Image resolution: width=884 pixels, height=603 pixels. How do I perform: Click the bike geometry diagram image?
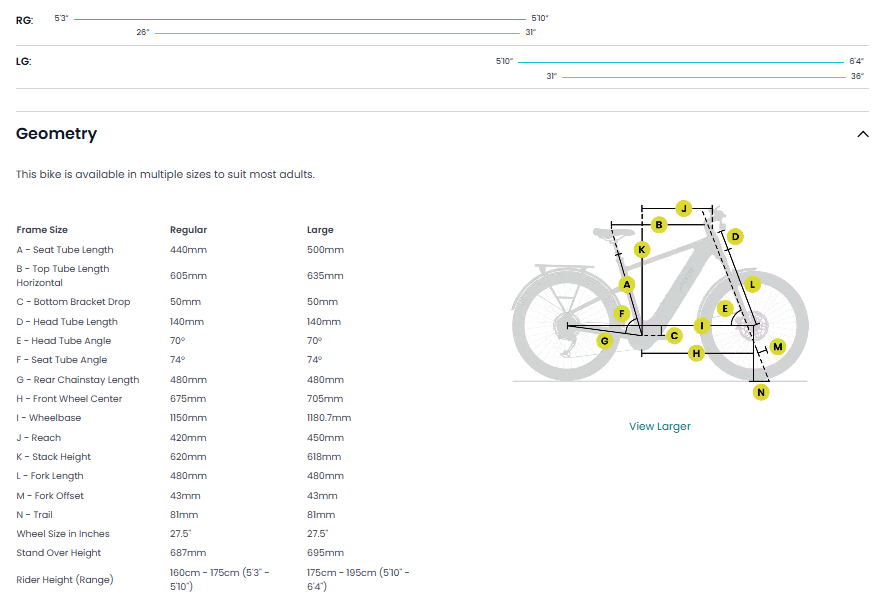pyautogui.click(x=660, y=301)
